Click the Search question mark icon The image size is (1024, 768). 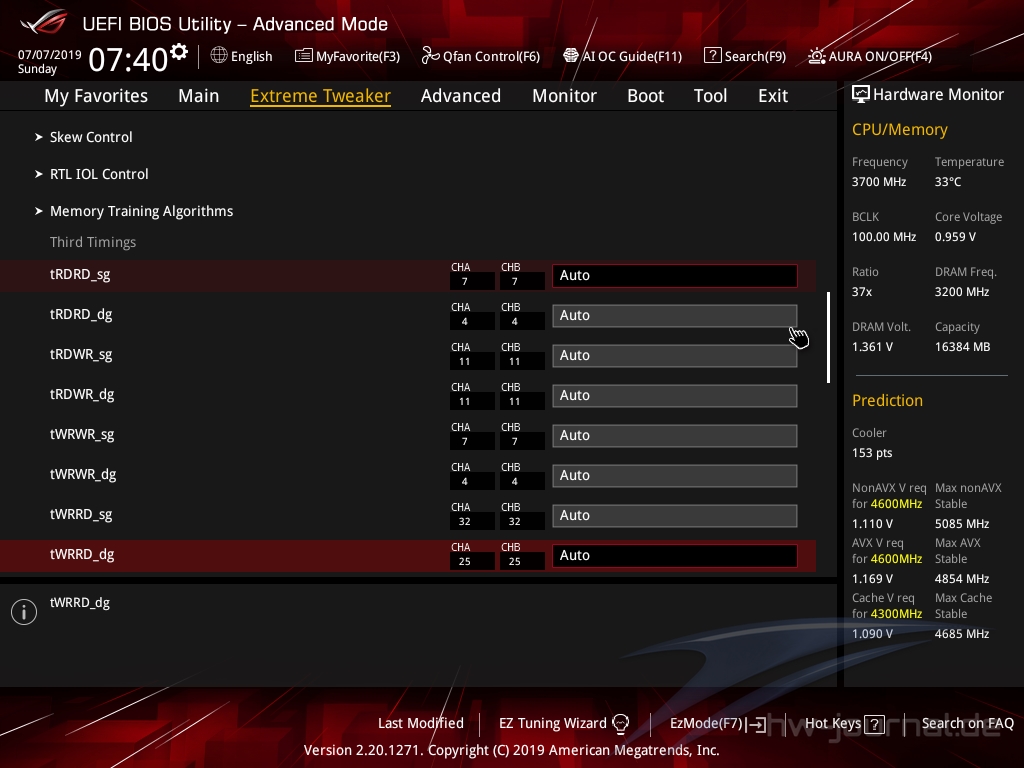point(712,56)
